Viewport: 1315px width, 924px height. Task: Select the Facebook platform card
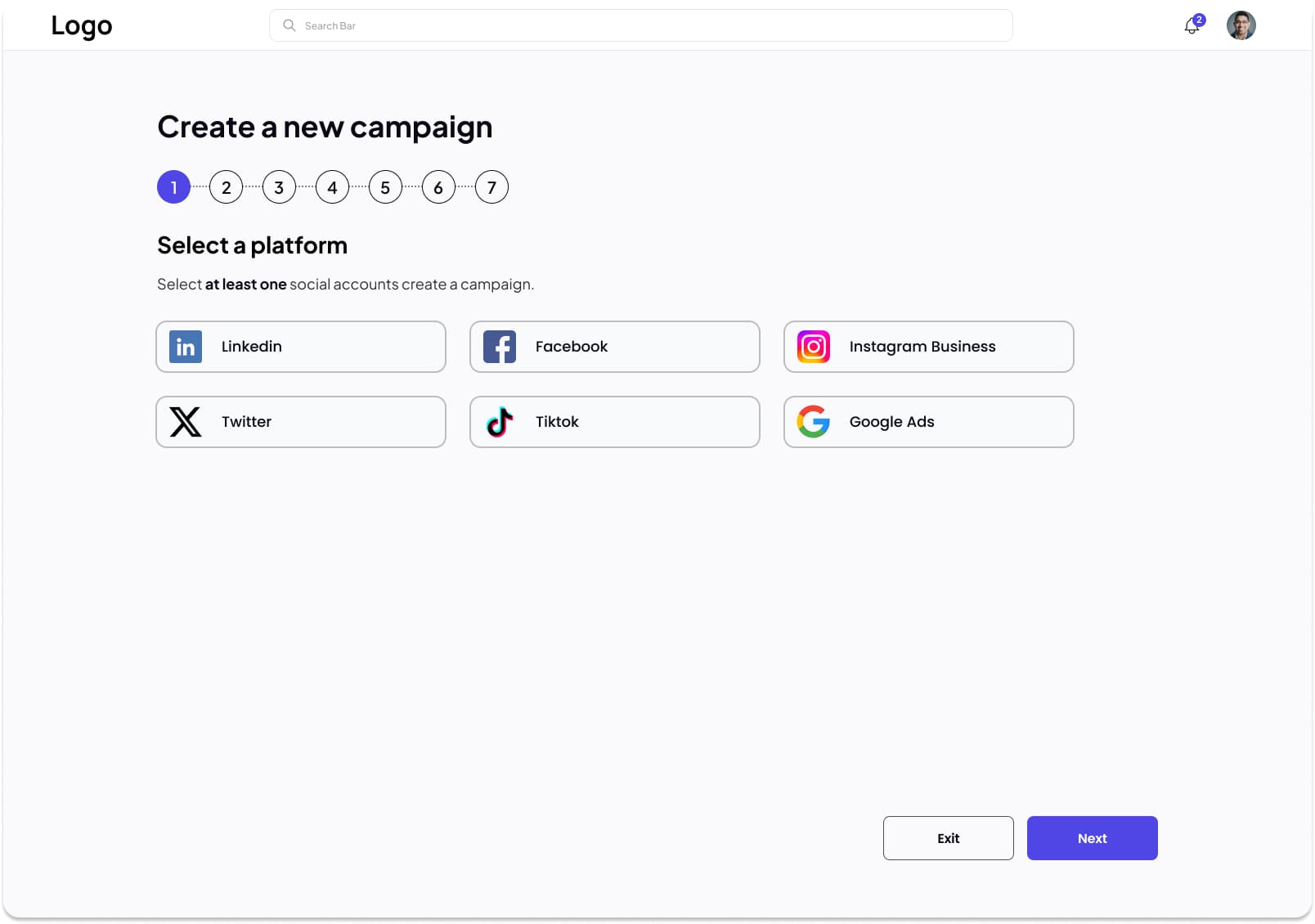(x=614, y=347)
